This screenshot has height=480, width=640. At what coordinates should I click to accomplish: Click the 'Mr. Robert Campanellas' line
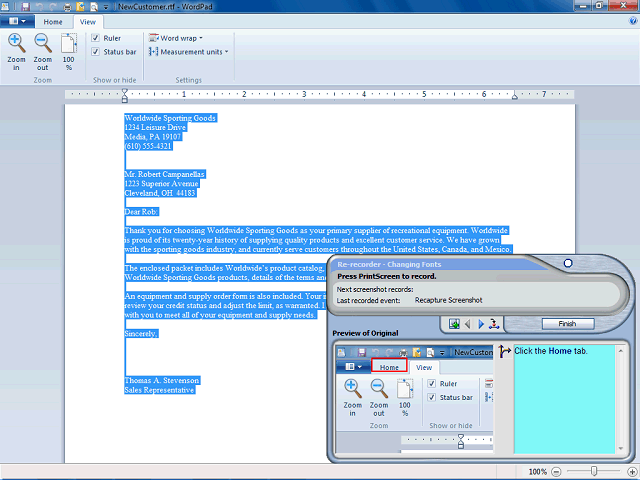[x=164, y=174]
